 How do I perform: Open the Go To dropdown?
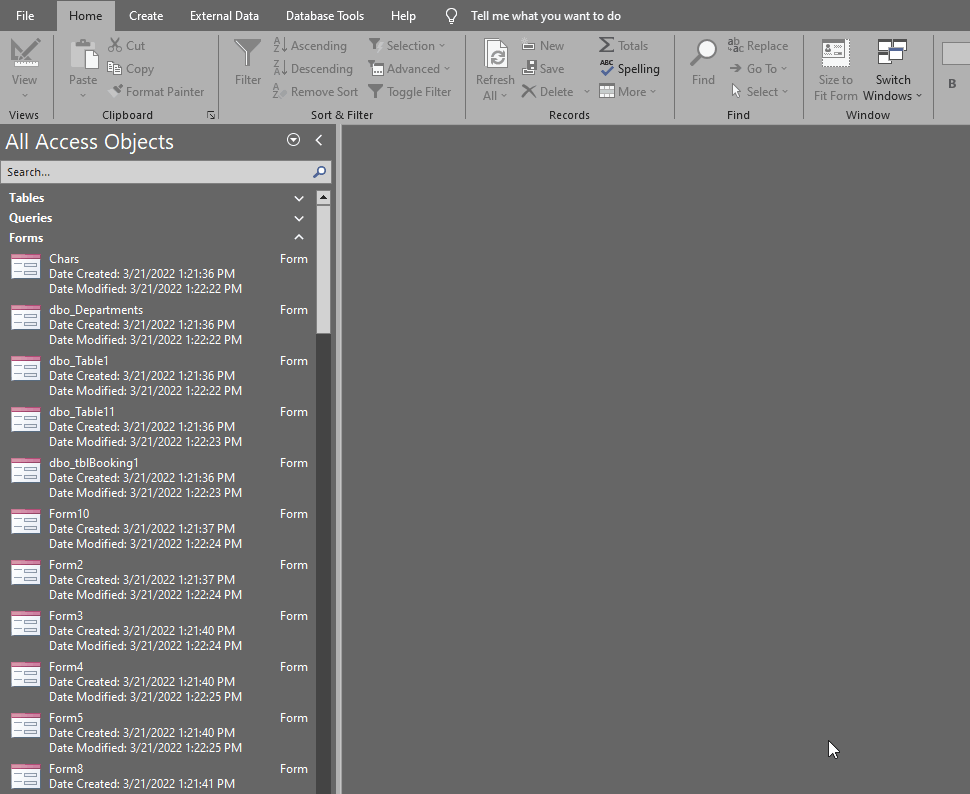click(x=758, y=69)
